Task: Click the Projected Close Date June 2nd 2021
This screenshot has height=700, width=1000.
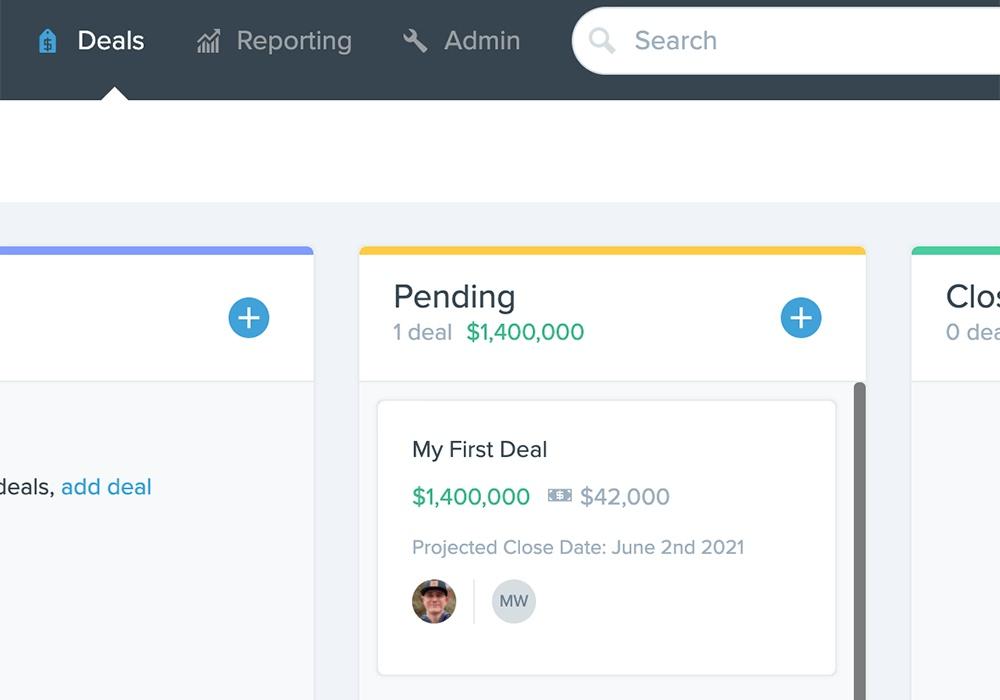Action: click(x=578, y=548)
